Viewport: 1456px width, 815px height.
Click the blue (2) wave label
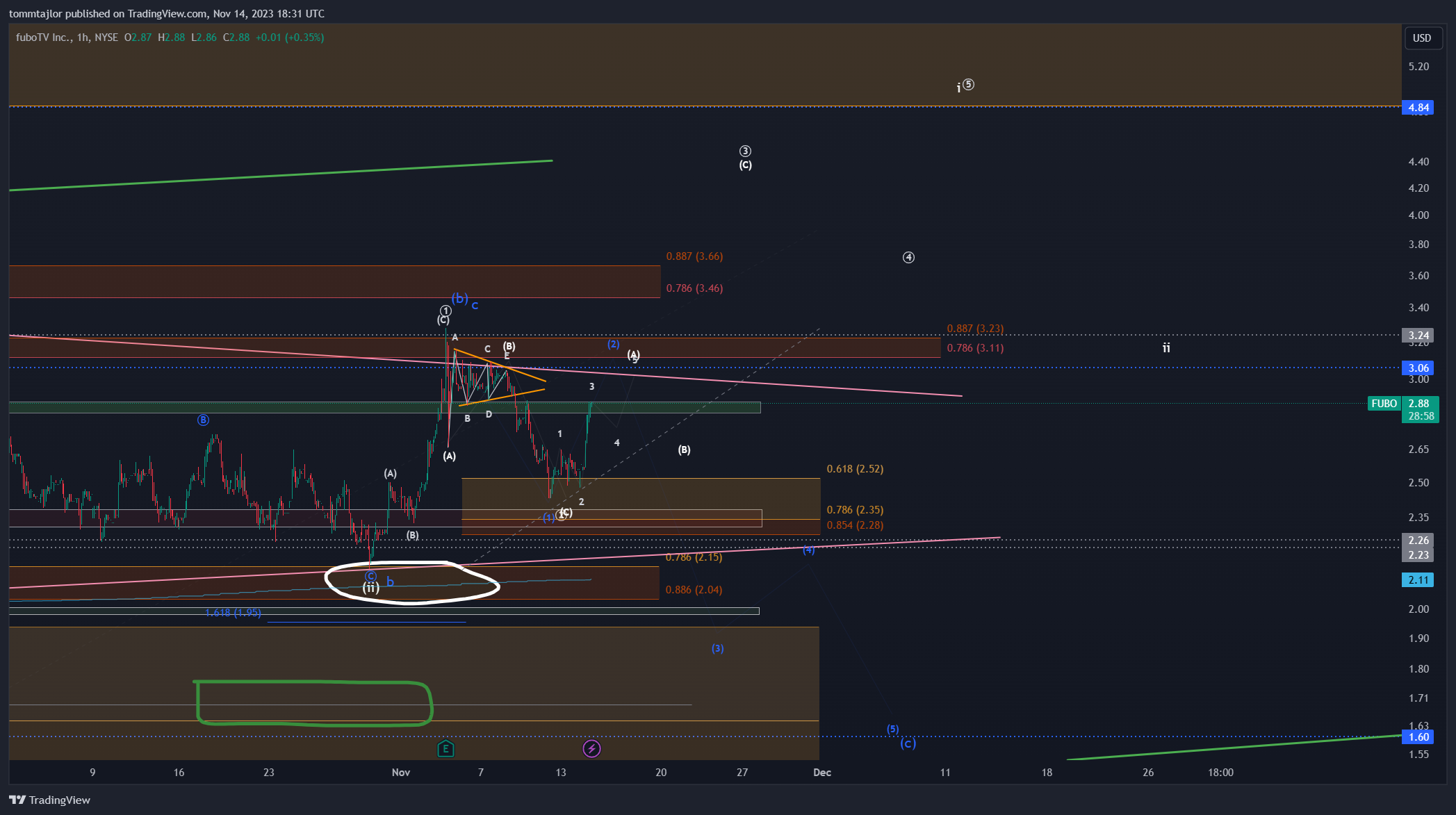613,345
